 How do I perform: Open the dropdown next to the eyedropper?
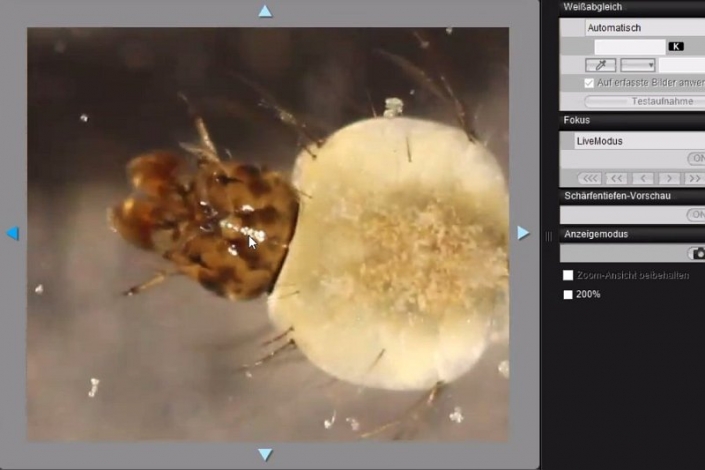[x=638, y=65]
